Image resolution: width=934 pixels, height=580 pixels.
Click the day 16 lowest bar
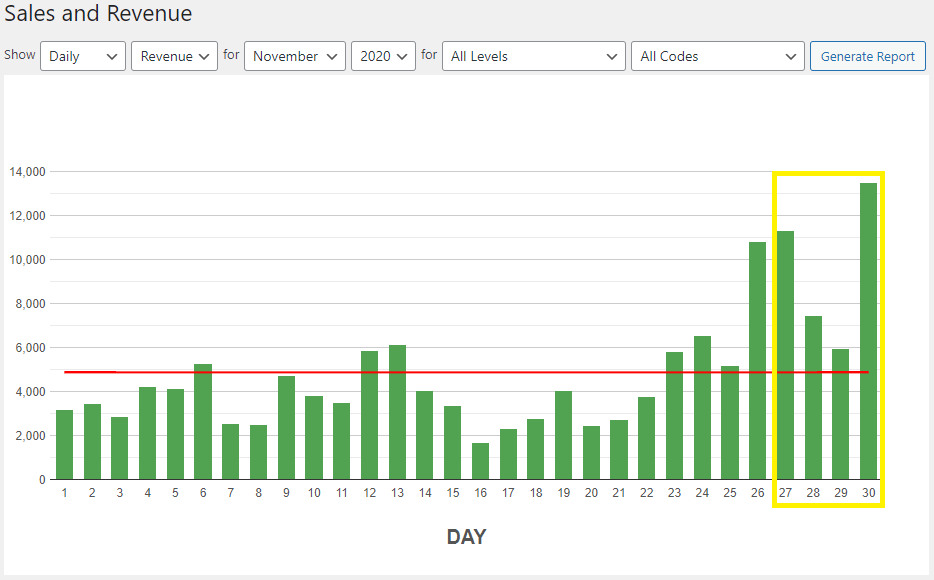point(480,461)
